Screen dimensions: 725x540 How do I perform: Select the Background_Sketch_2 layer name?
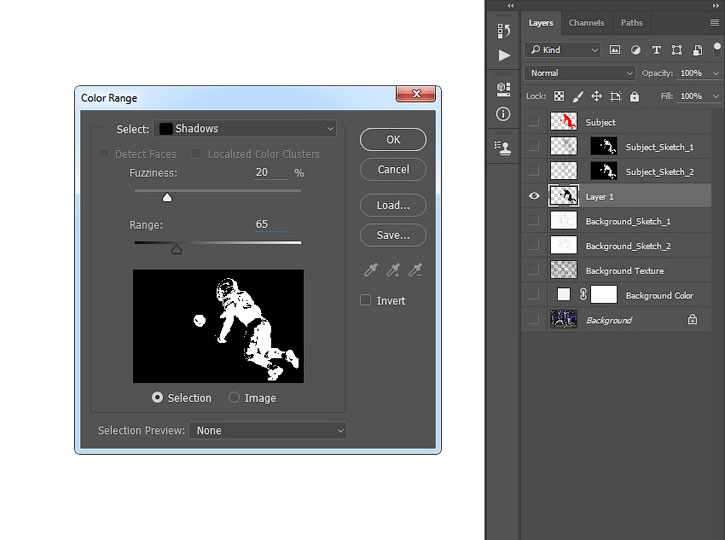point(628,246)
